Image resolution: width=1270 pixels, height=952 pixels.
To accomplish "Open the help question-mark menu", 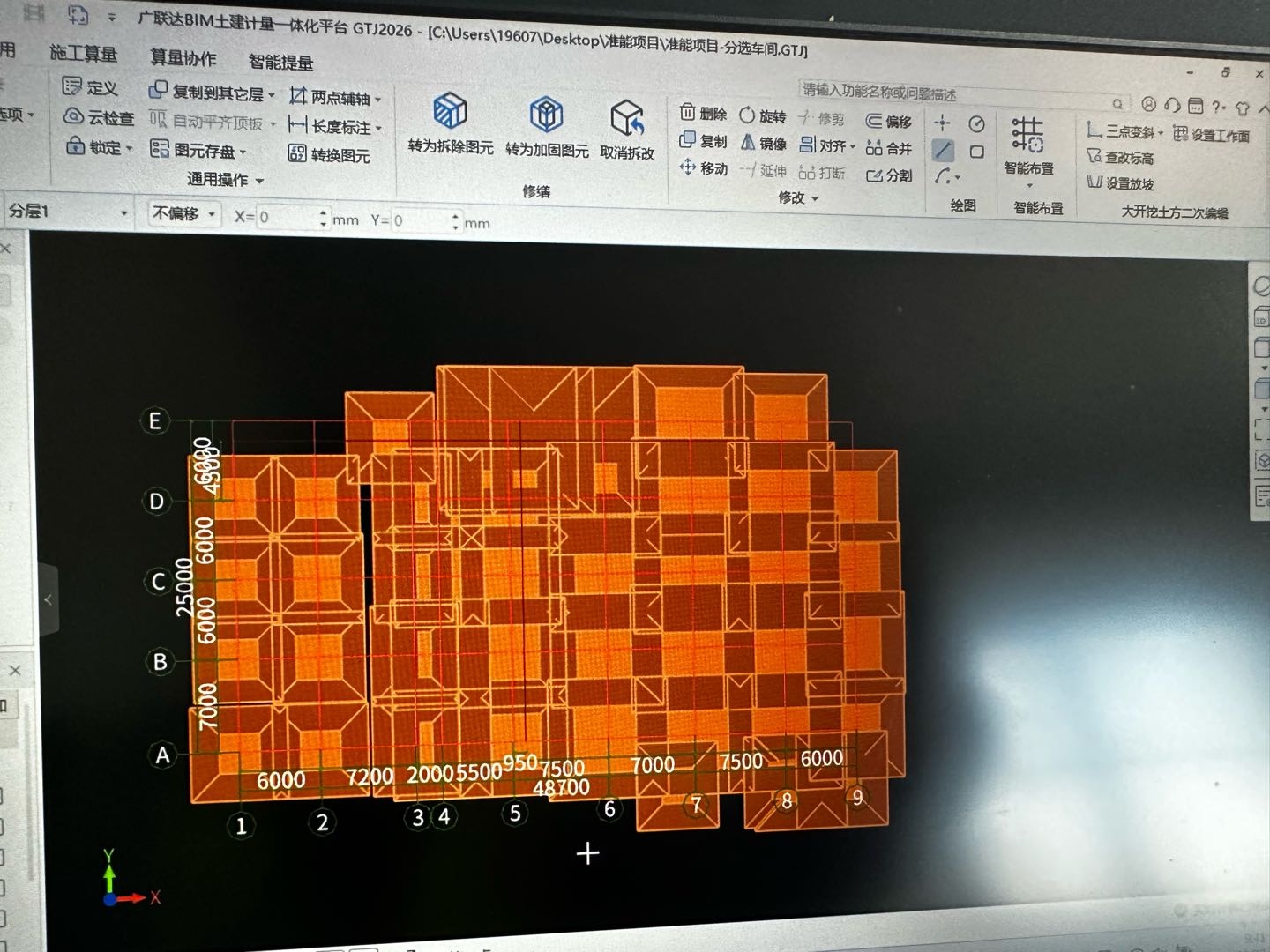I will coord(1218,107).
